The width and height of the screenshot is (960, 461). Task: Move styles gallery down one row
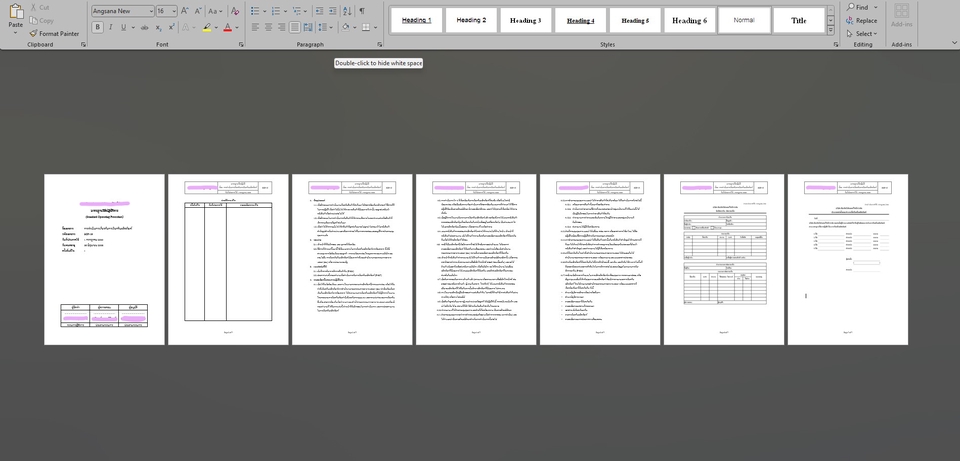[831, 20]
